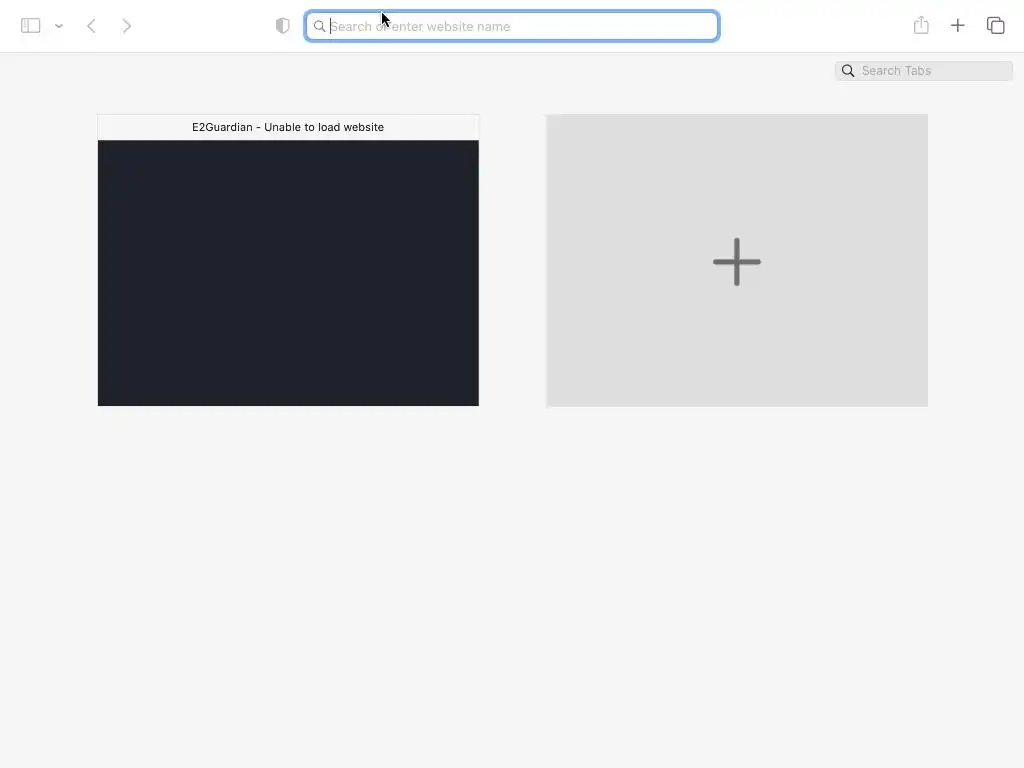Go forward to the next page

tap(127, 26)
